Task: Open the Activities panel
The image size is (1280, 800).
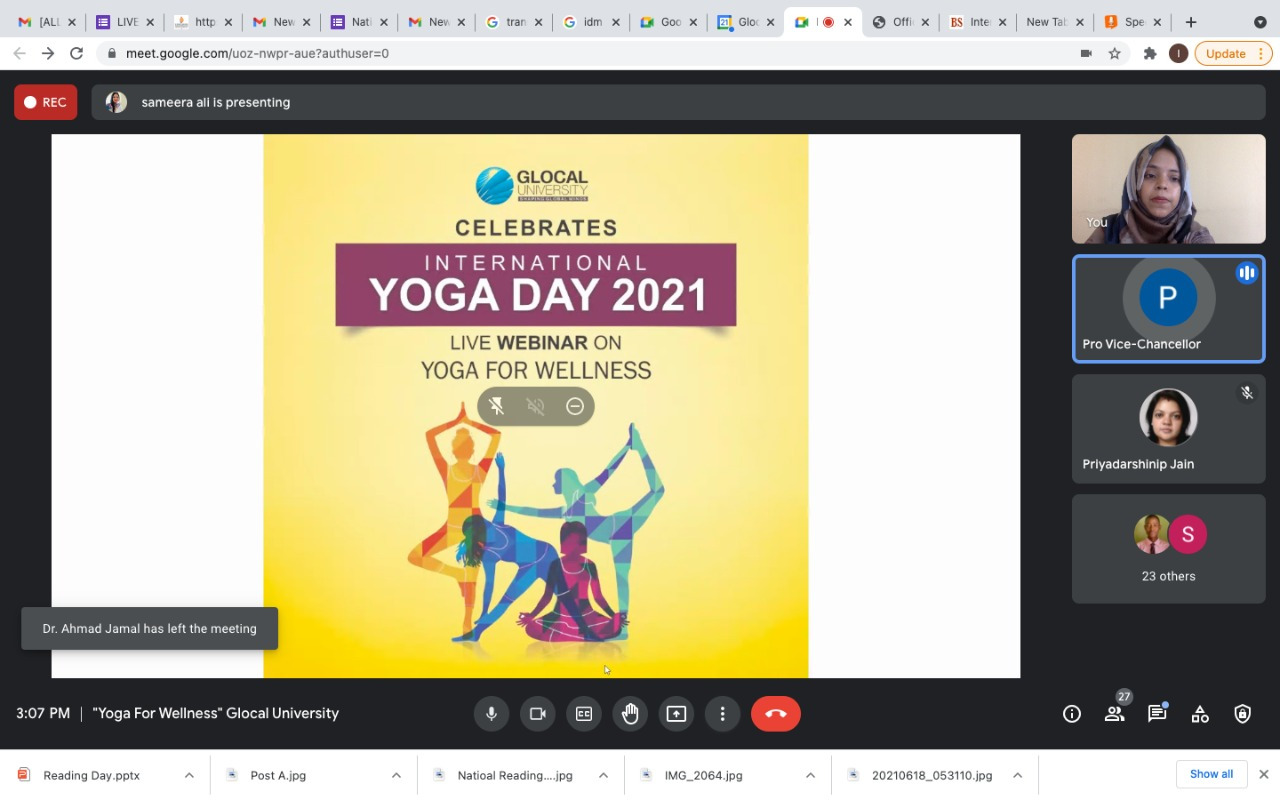Action: click(1200, 714)
